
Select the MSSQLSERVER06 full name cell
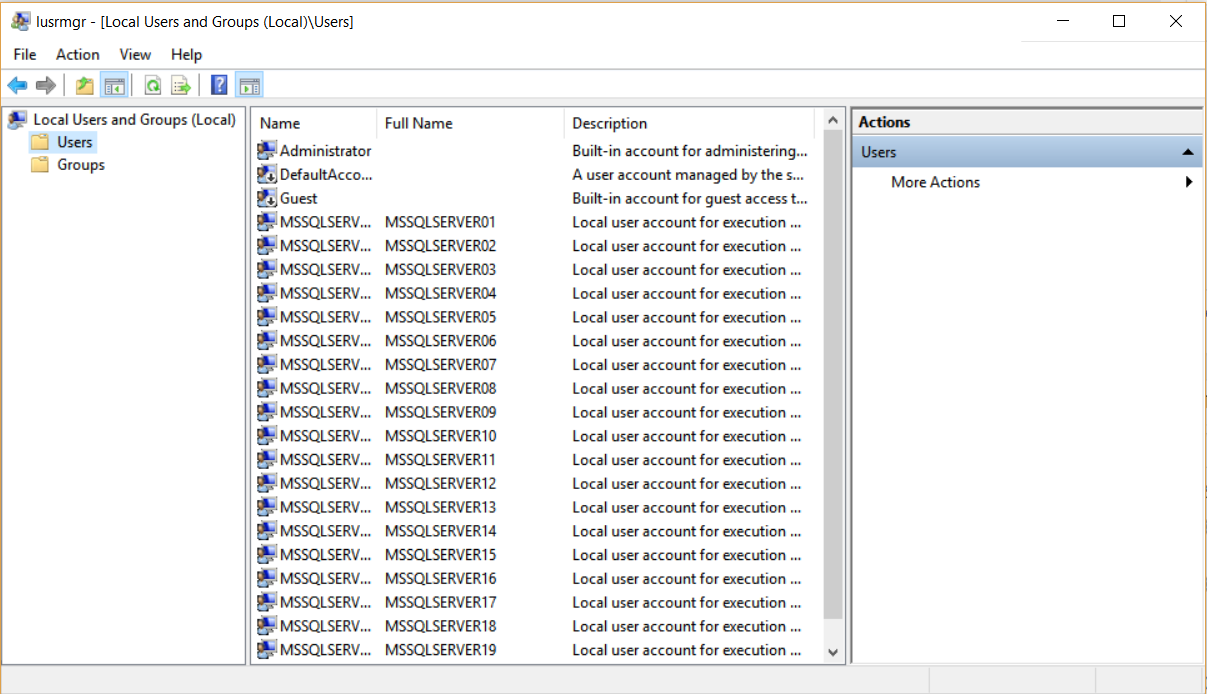pyautogui.click(x=440, y=341)
